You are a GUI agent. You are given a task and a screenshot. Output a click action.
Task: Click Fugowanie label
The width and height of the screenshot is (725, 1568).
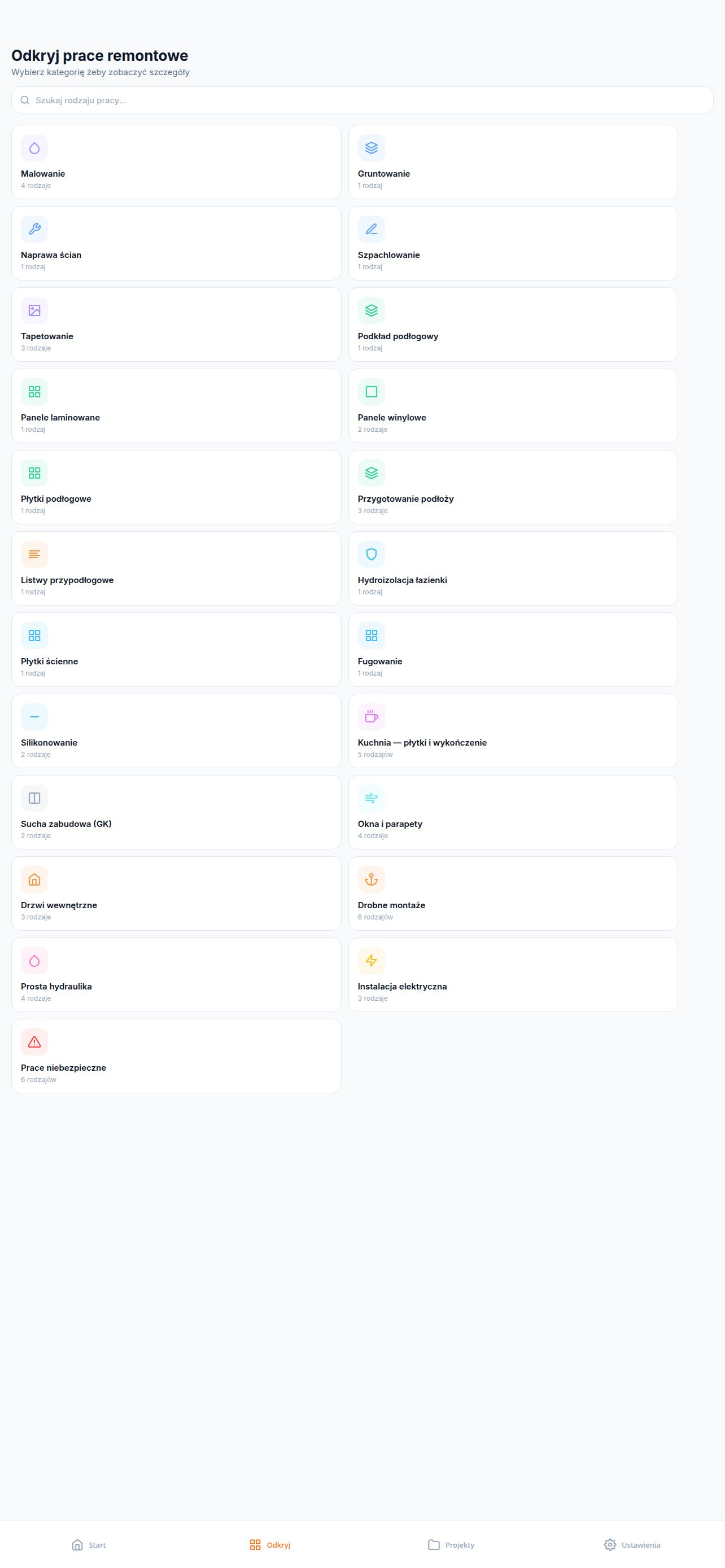point(380,661)
